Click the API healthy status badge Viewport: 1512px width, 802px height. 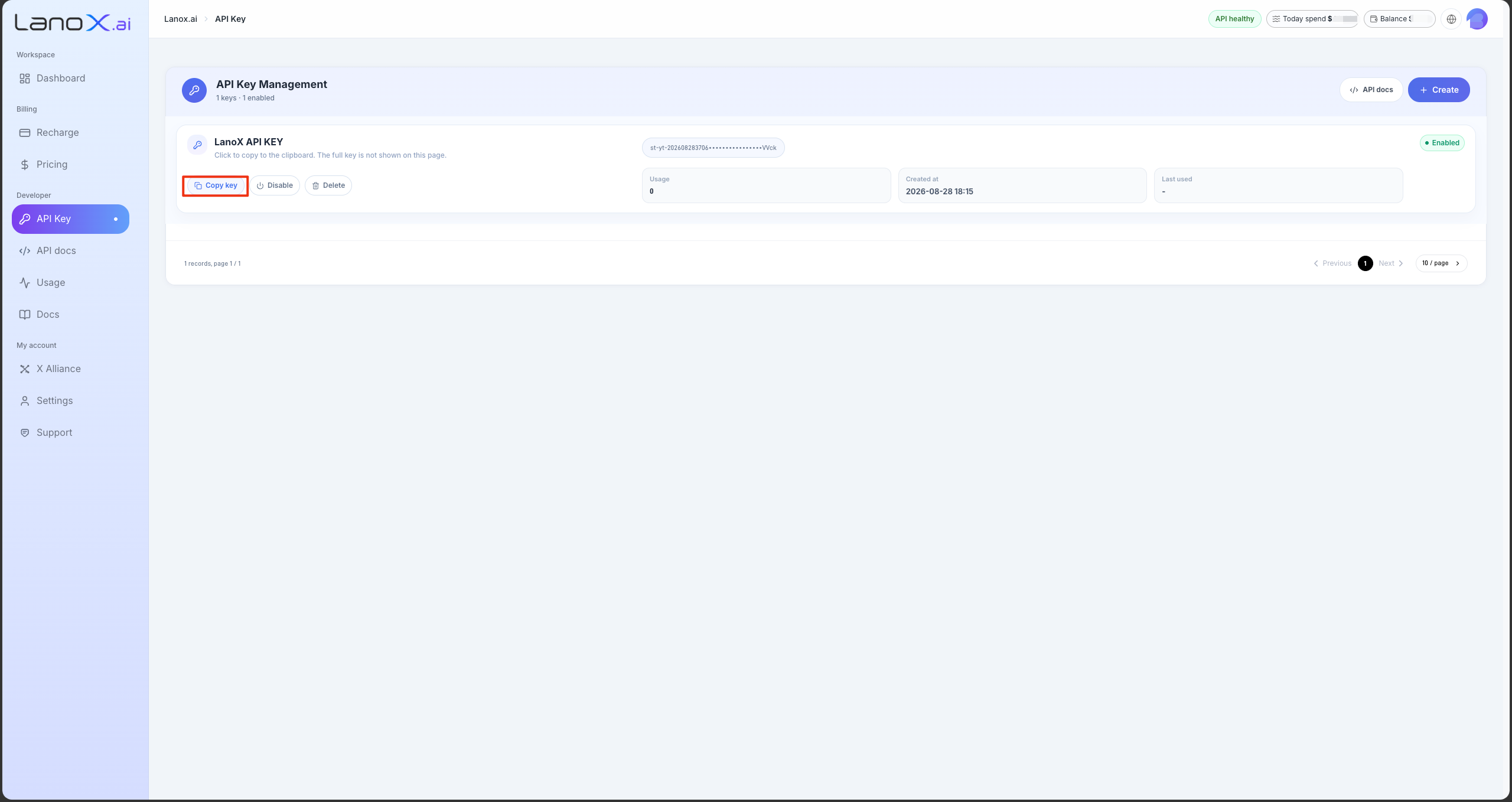[1234, 19]
